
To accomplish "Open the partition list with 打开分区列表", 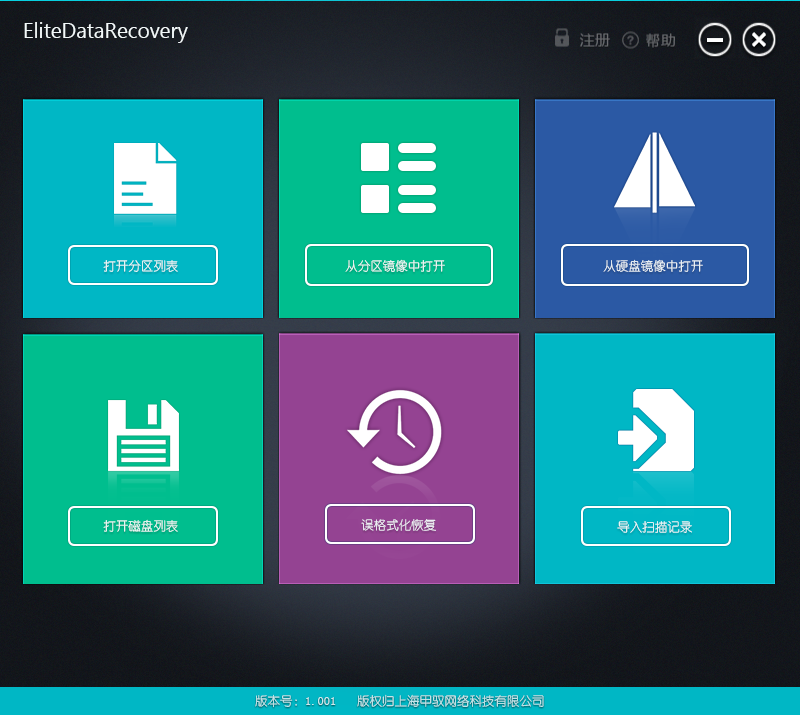I will click(x=142, y=265).
